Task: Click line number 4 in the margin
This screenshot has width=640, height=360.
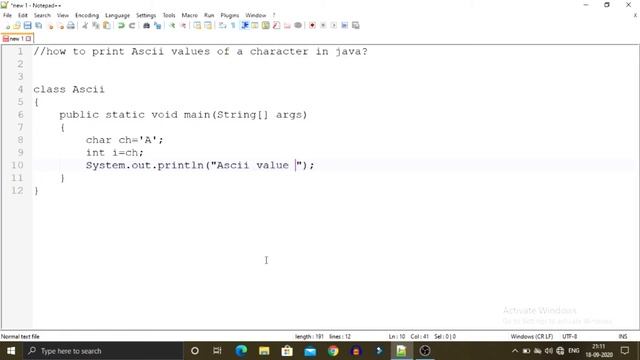Action: pyautogui.click(x=20, y=89)
